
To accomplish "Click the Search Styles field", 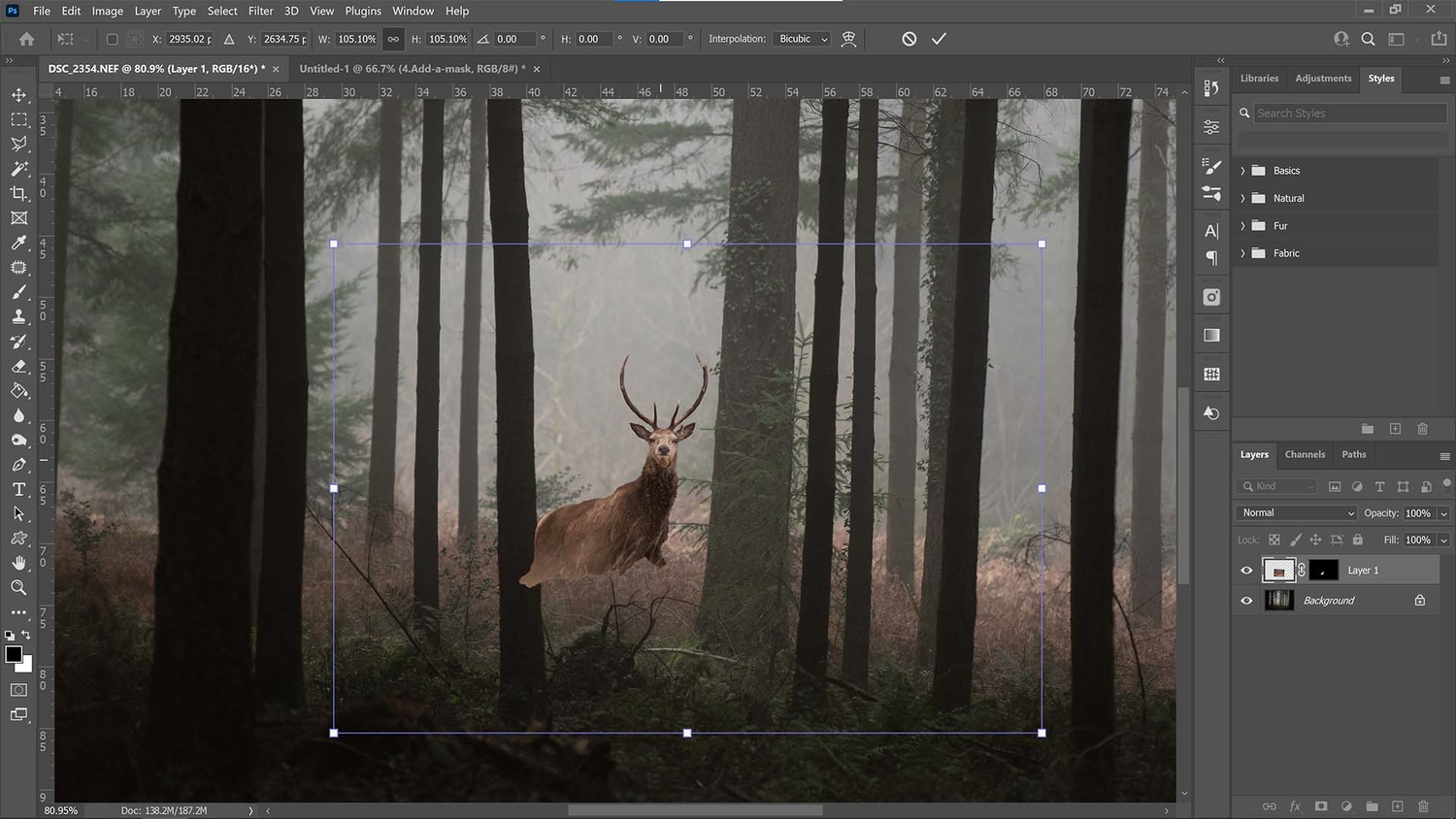I will coord(1349,114).
